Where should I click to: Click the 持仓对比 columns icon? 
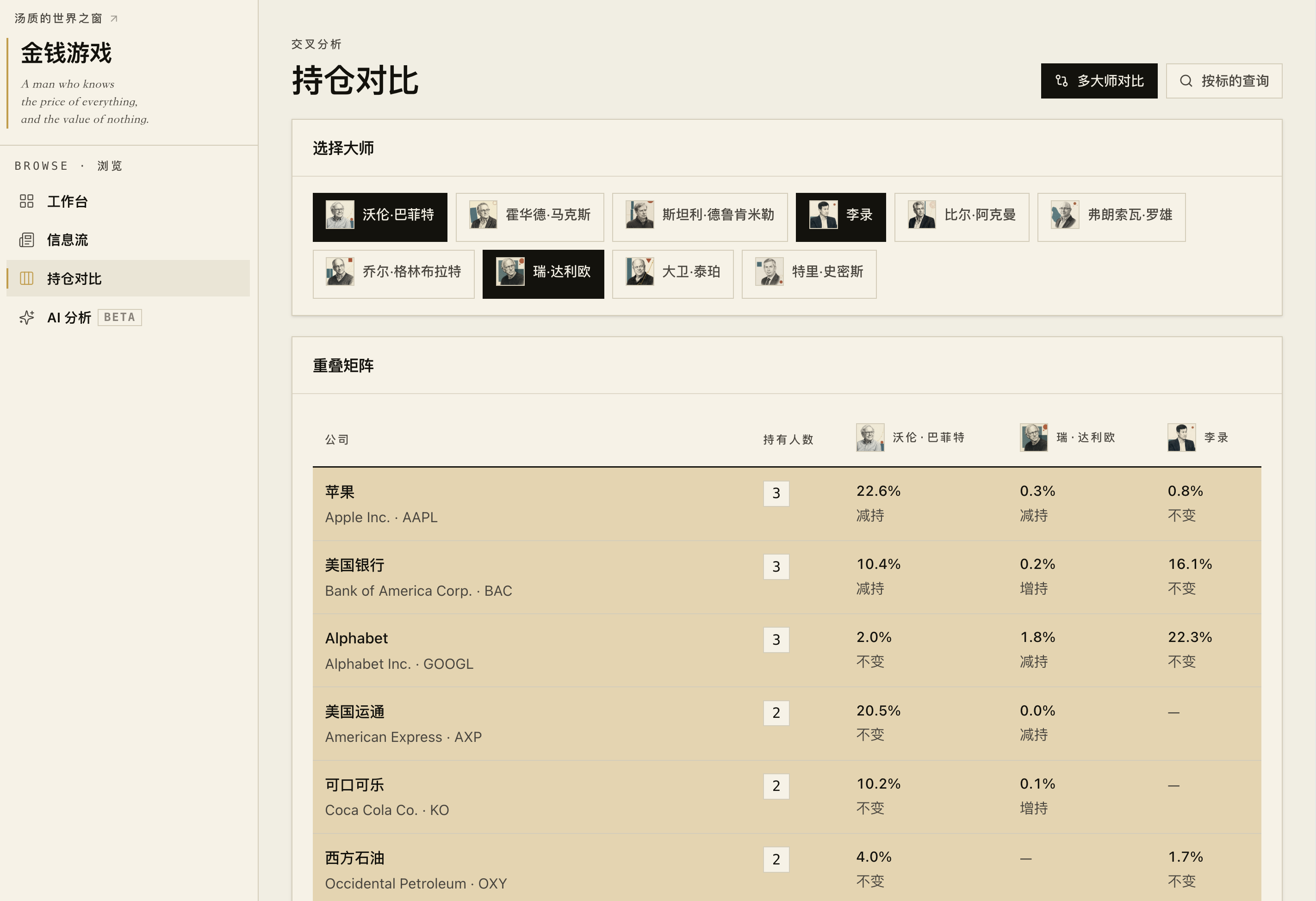27,278
